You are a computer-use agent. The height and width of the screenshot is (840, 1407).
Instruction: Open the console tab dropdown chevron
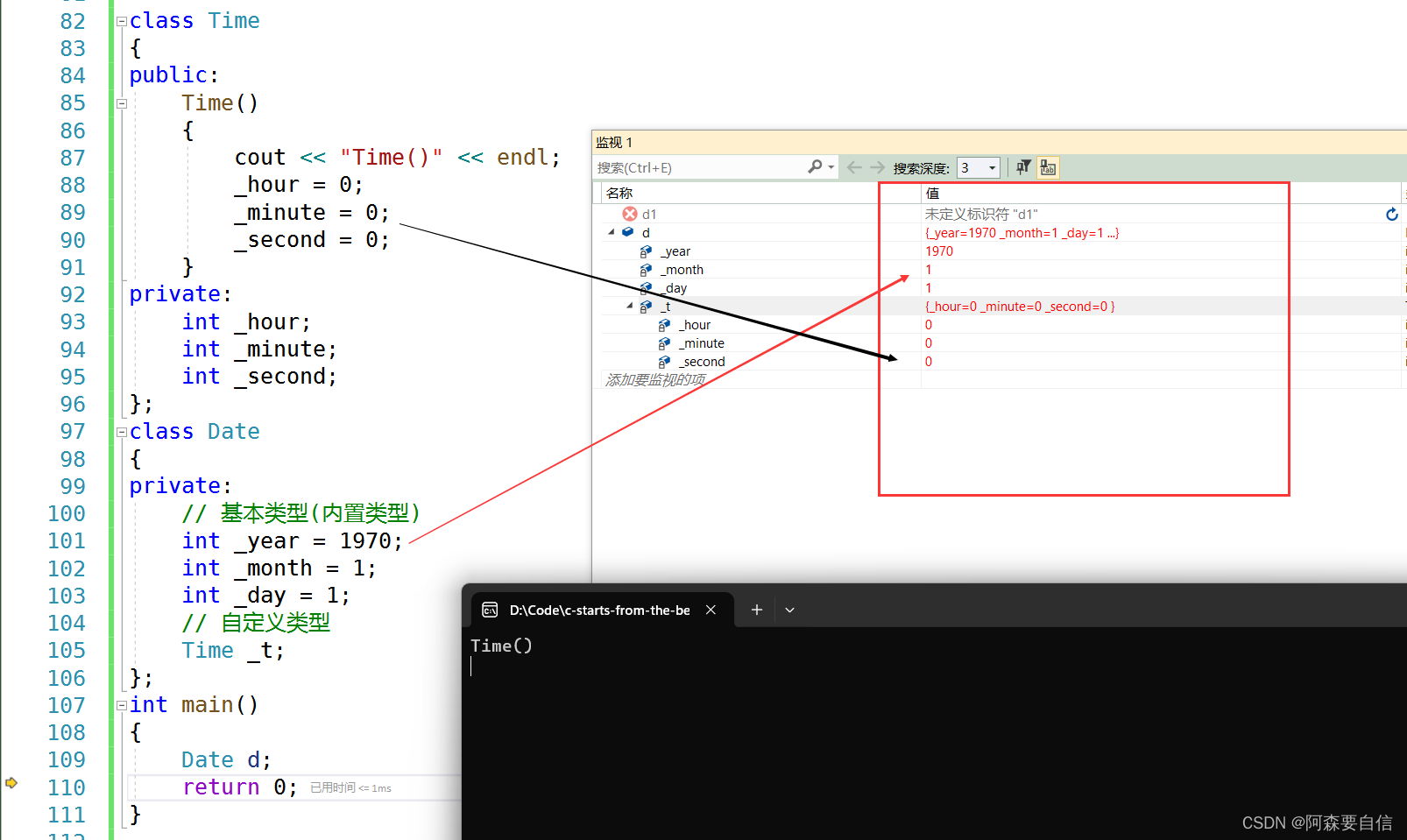pyautogui.click(x=789, y=610)
